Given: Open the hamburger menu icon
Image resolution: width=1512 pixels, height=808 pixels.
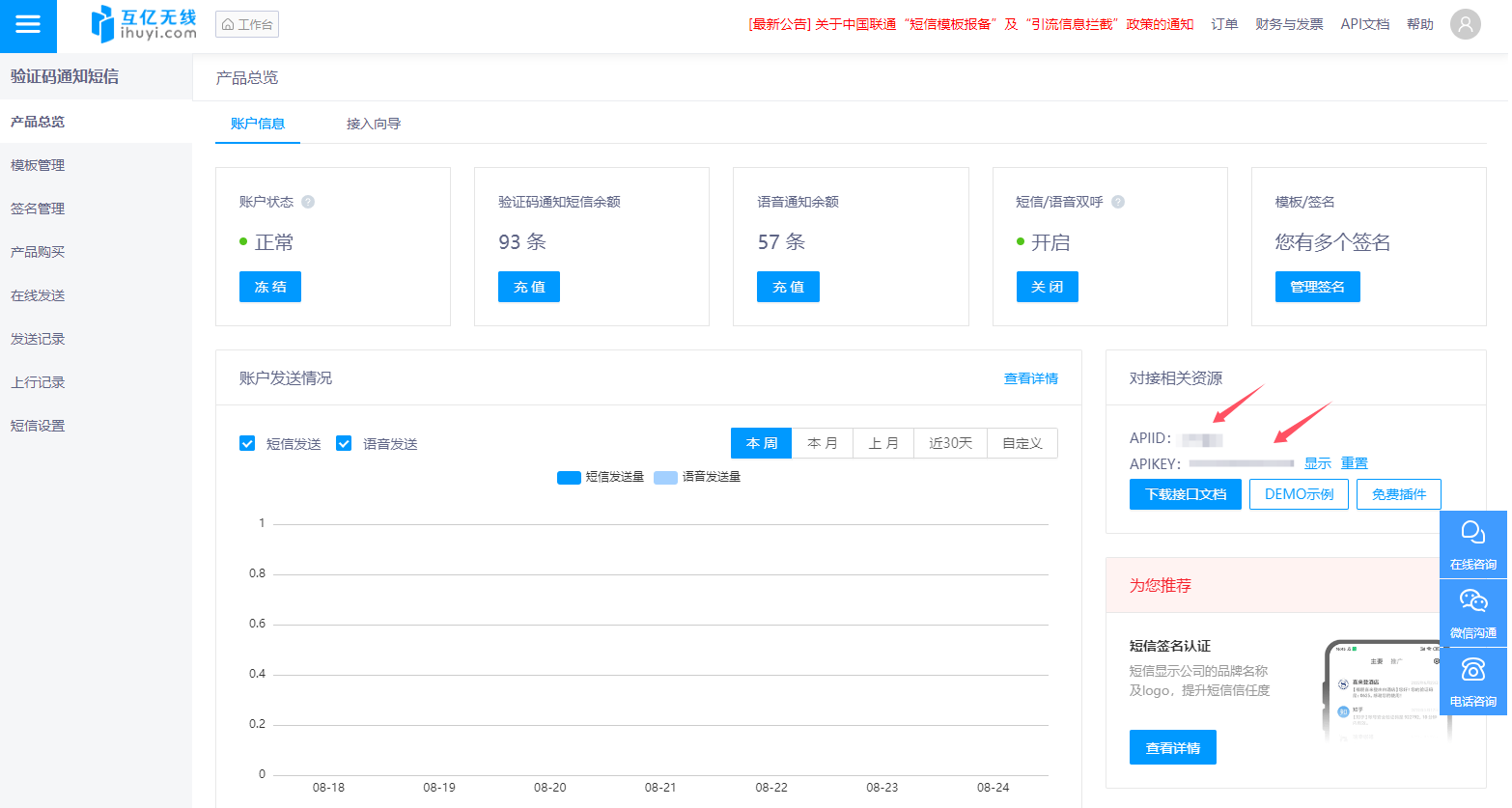Looking at the screenshot, I should point(28,25).
